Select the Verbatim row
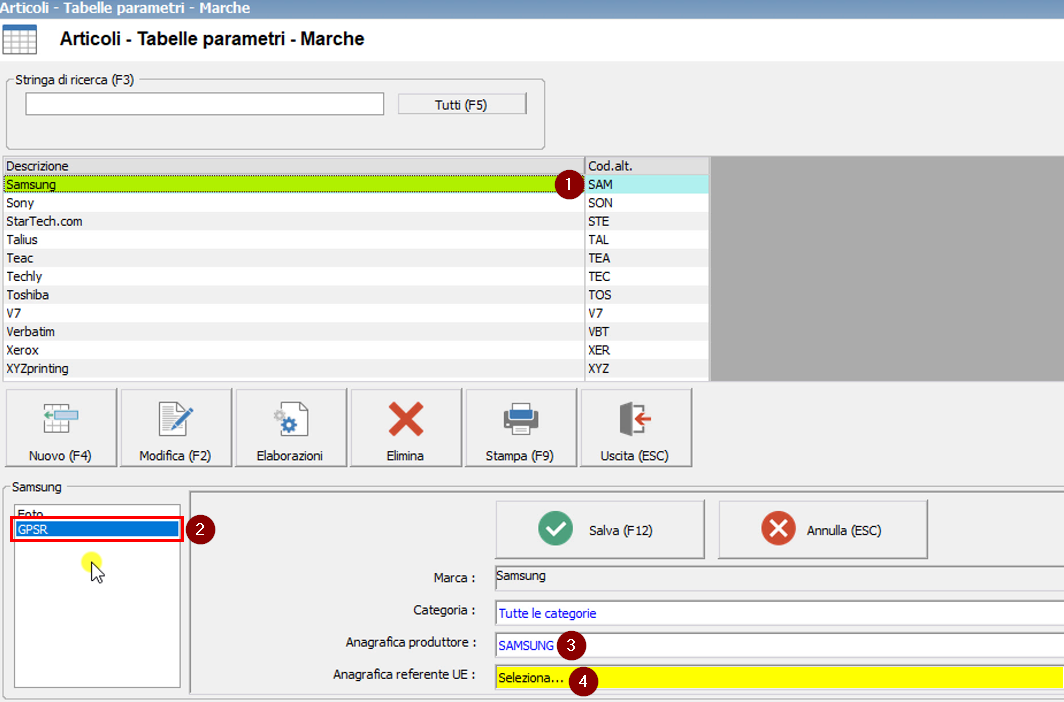 click(x=294, y=332)
